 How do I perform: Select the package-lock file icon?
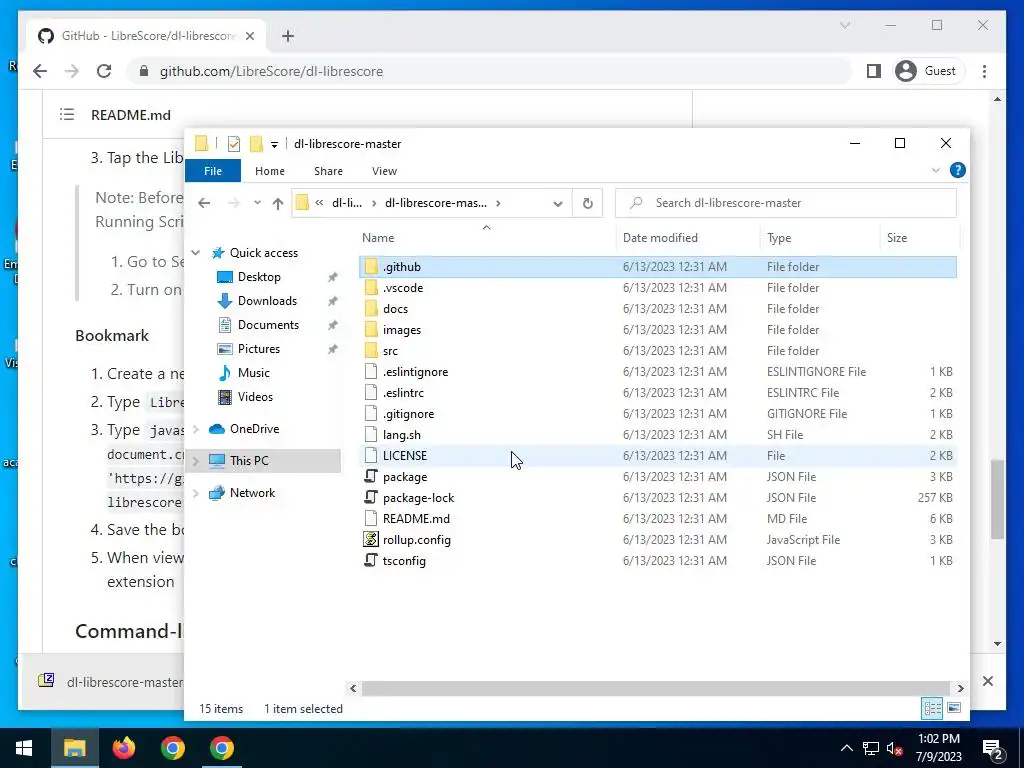pos(371,498)
